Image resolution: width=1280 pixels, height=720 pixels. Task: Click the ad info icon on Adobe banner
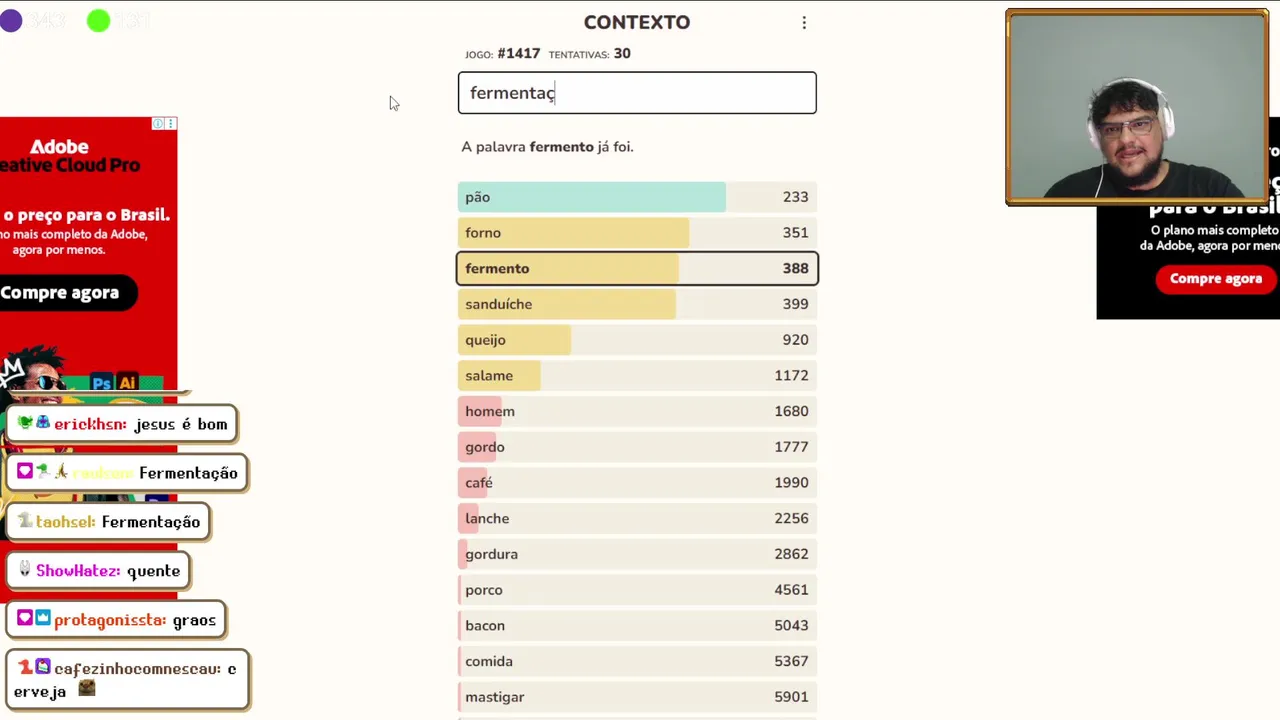pos(158,123)
